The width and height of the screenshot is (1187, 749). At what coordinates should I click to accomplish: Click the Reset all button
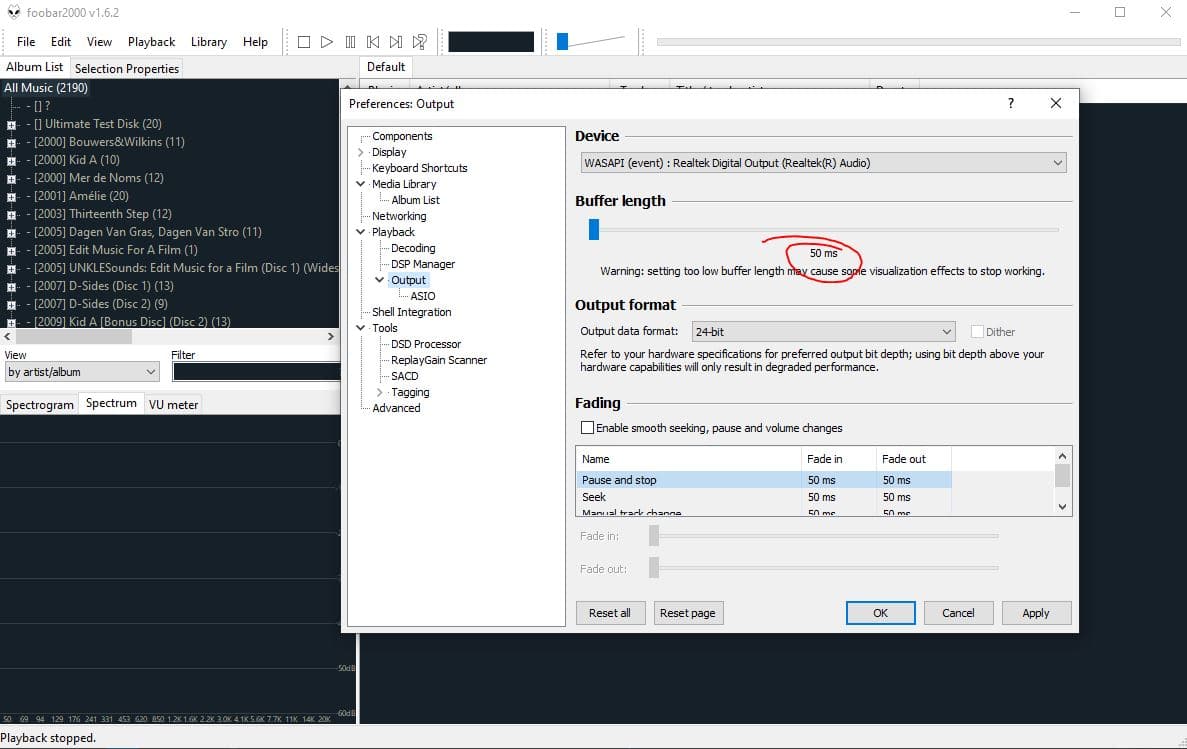(x=609, y=613)
